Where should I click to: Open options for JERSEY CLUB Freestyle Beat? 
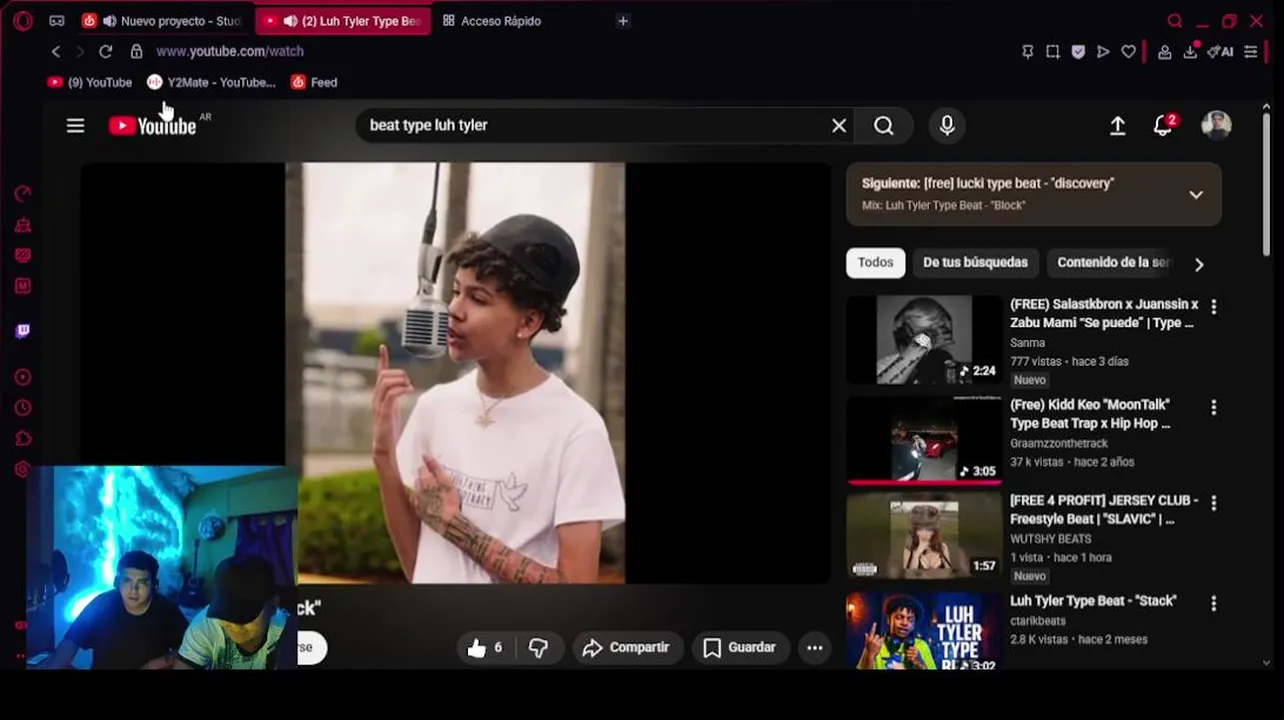[x=1213, y=503]
